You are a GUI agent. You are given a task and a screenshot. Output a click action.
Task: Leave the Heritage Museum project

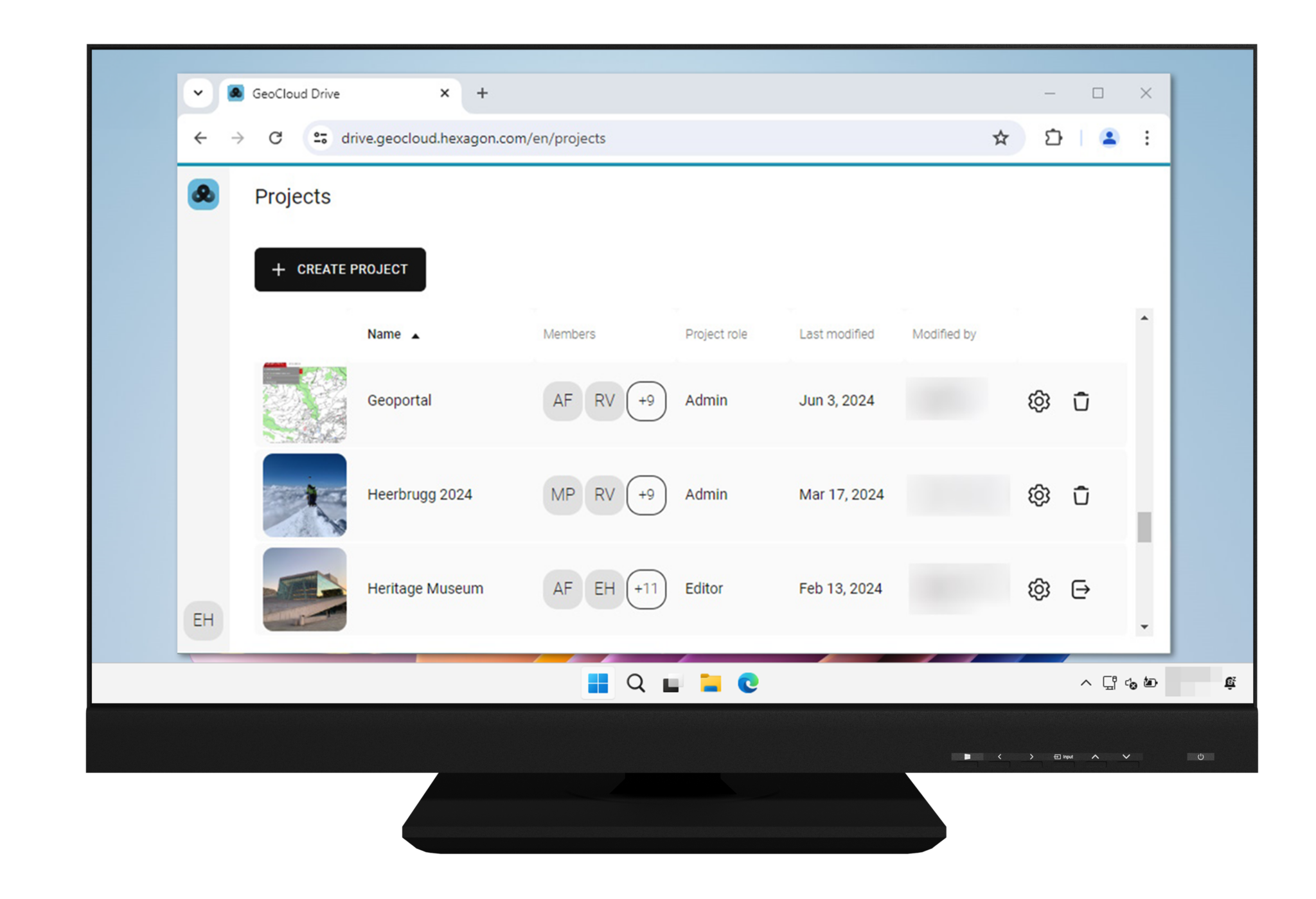[1081, 589]
